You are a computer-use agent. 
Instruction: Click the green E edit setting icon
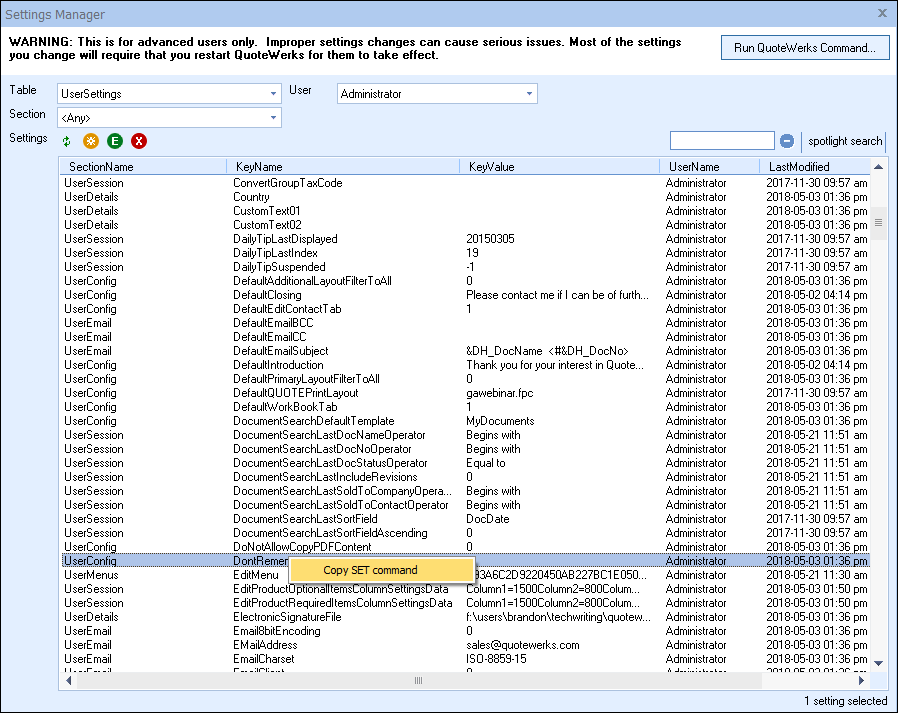(x=115, y=142)
